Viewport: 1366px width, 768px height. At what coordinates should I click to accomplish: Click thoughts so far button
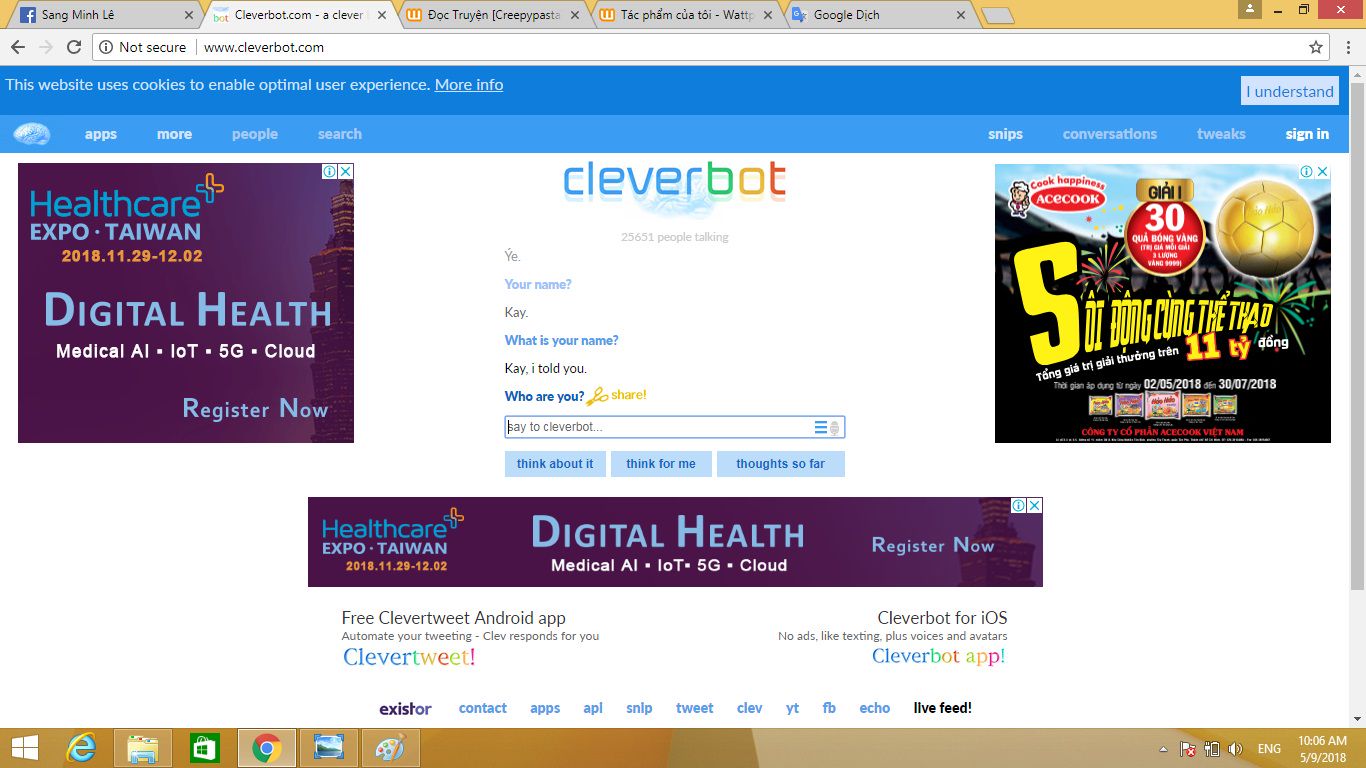(781, 464)
